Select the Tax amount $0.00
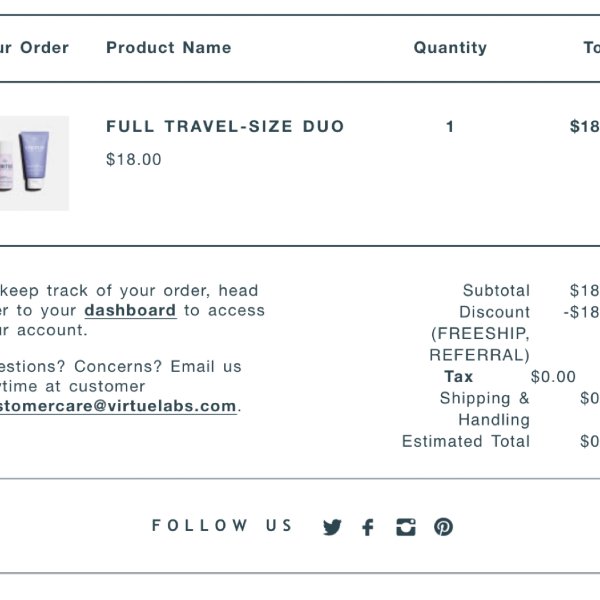 pos(553,377)
